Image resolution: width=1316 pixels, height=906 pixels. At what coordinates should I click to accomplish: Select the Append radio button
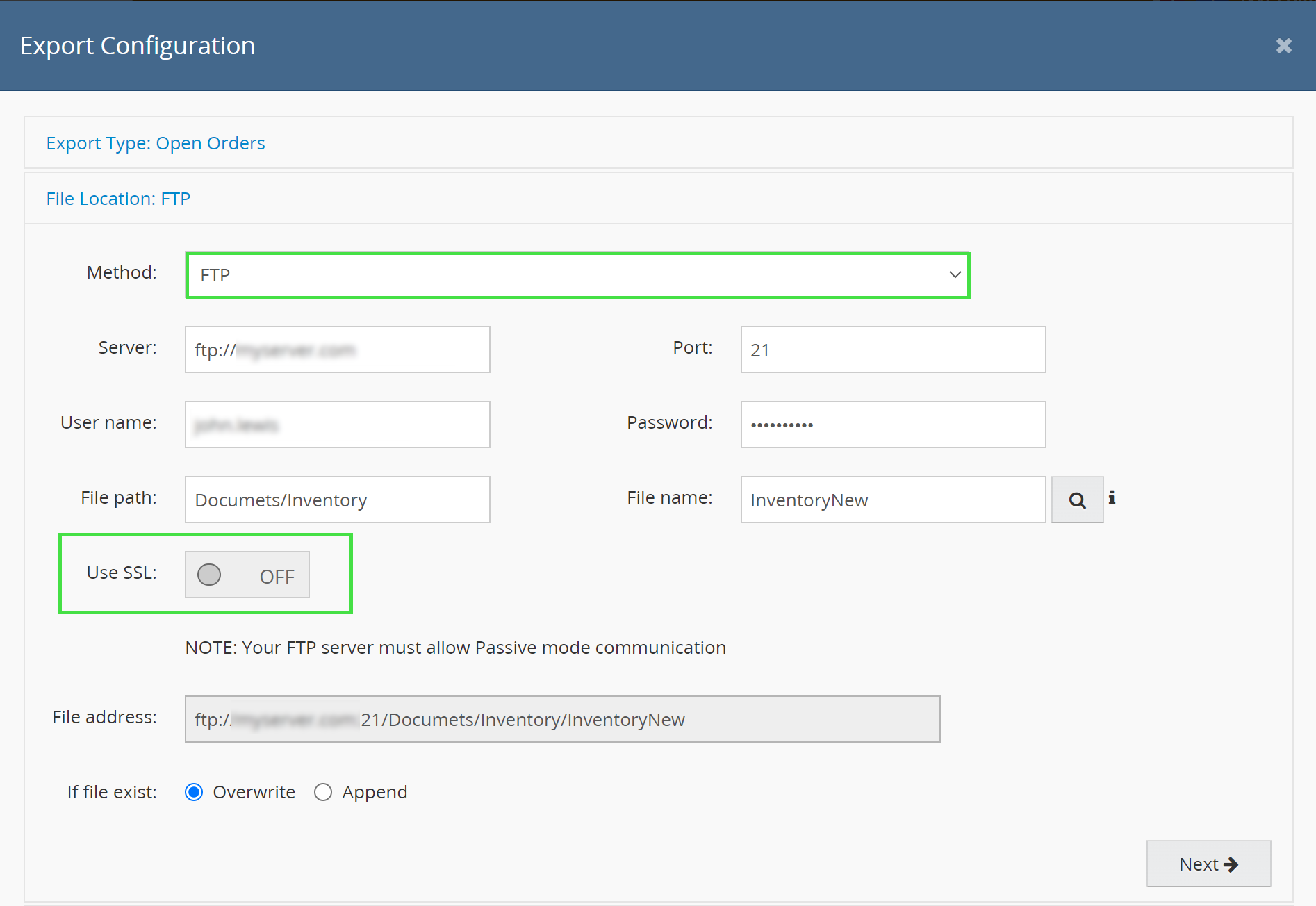[323, 792]
